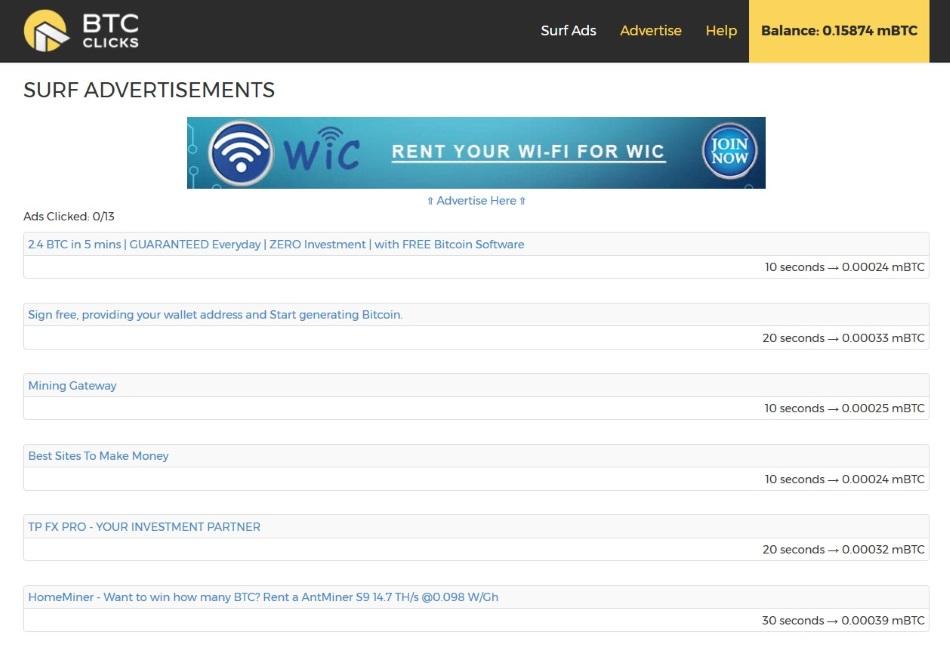Open the HomeMiner AntMiner S9 ad

coord(263,597)
